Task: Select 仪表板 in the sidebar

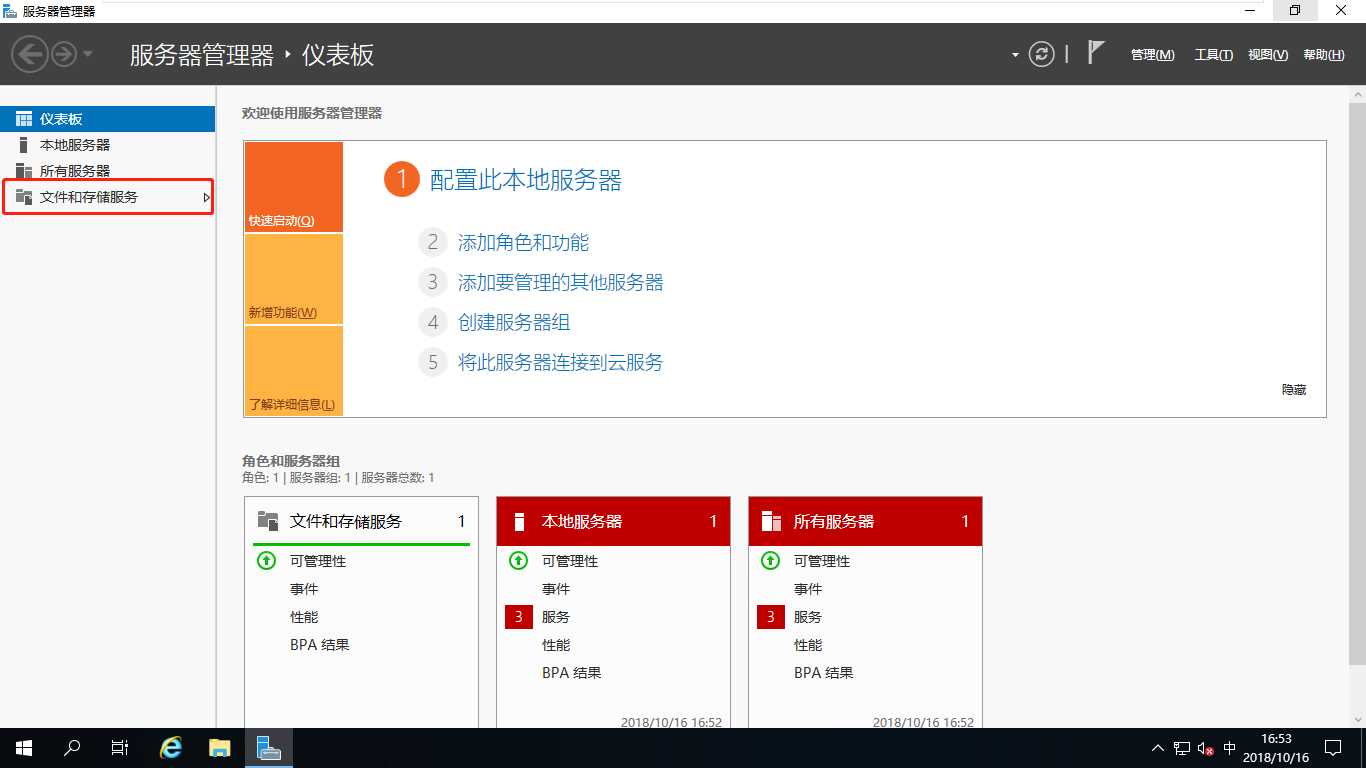Action: pyautogui.click(x=108, y=119)
